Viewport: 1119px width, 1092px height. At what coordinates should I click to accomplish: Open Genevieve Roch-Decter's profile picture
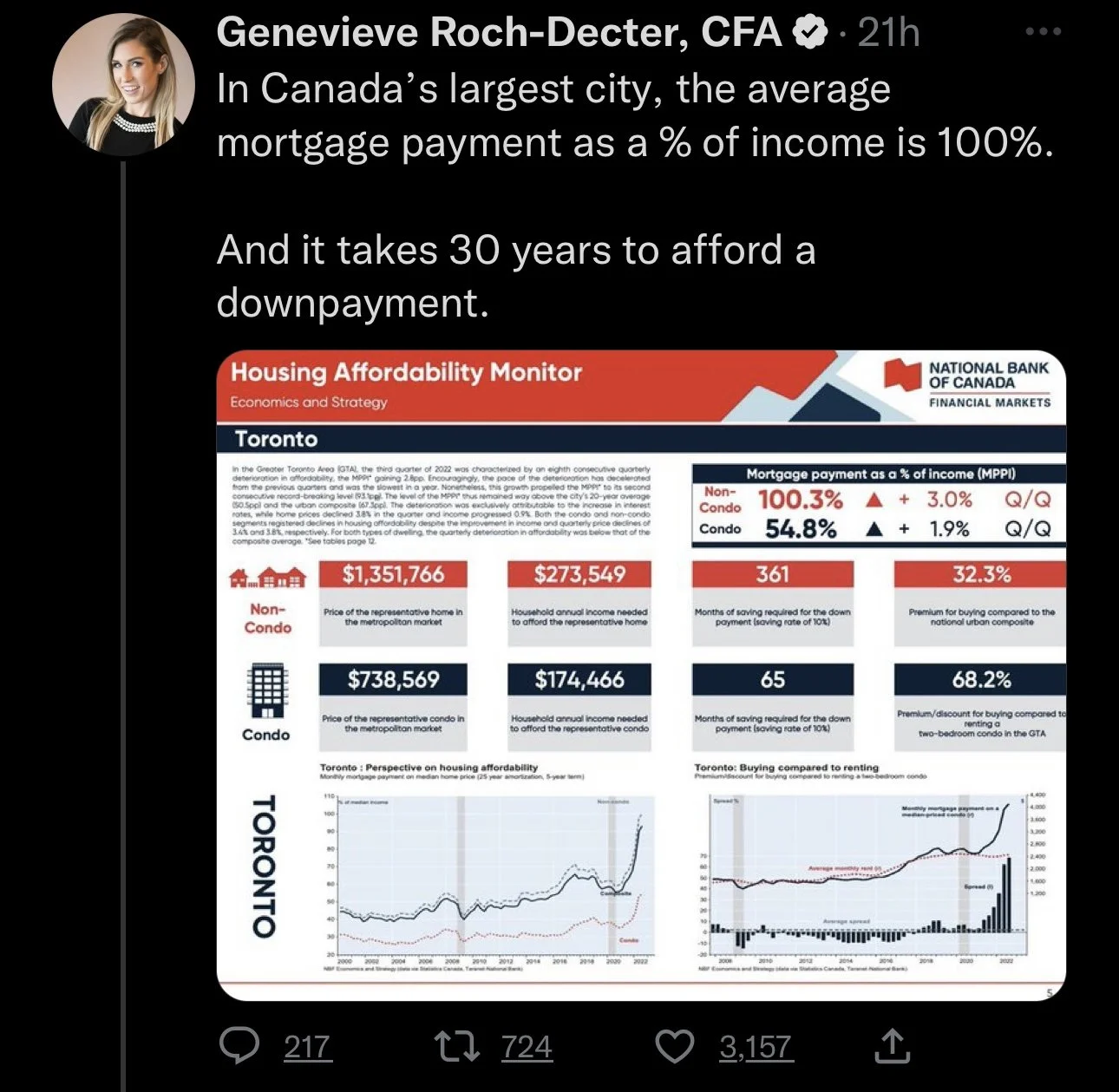(x=124, y=85)
